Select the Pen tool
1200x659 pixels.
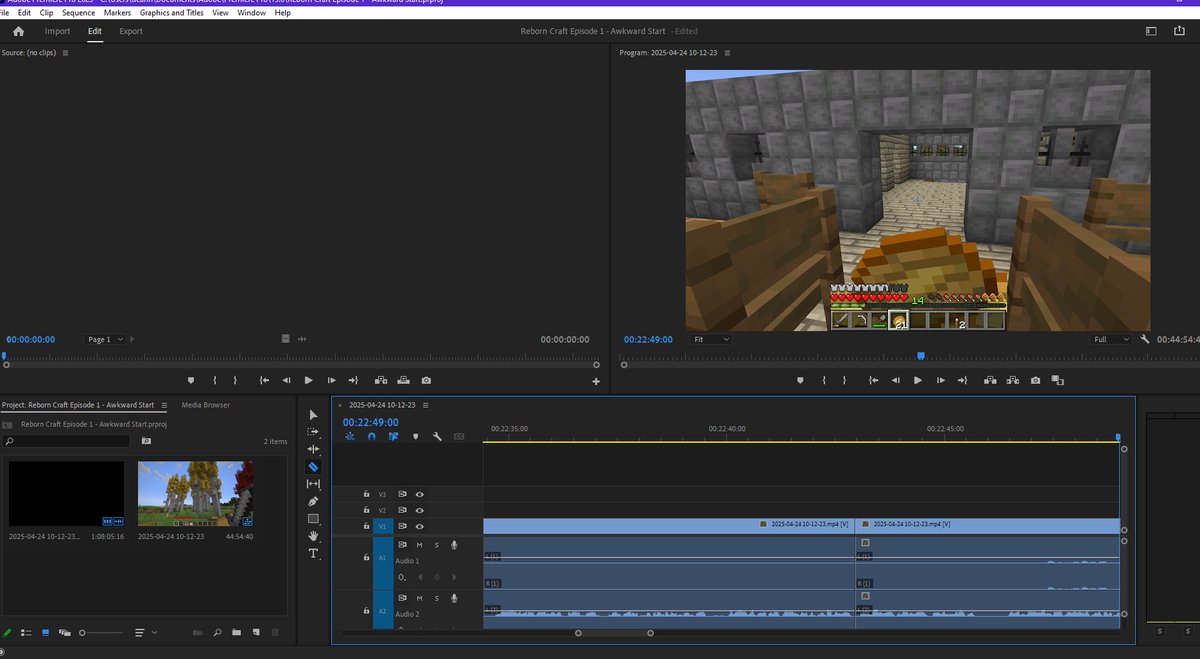pyautogui.click(x=313, y=501)
